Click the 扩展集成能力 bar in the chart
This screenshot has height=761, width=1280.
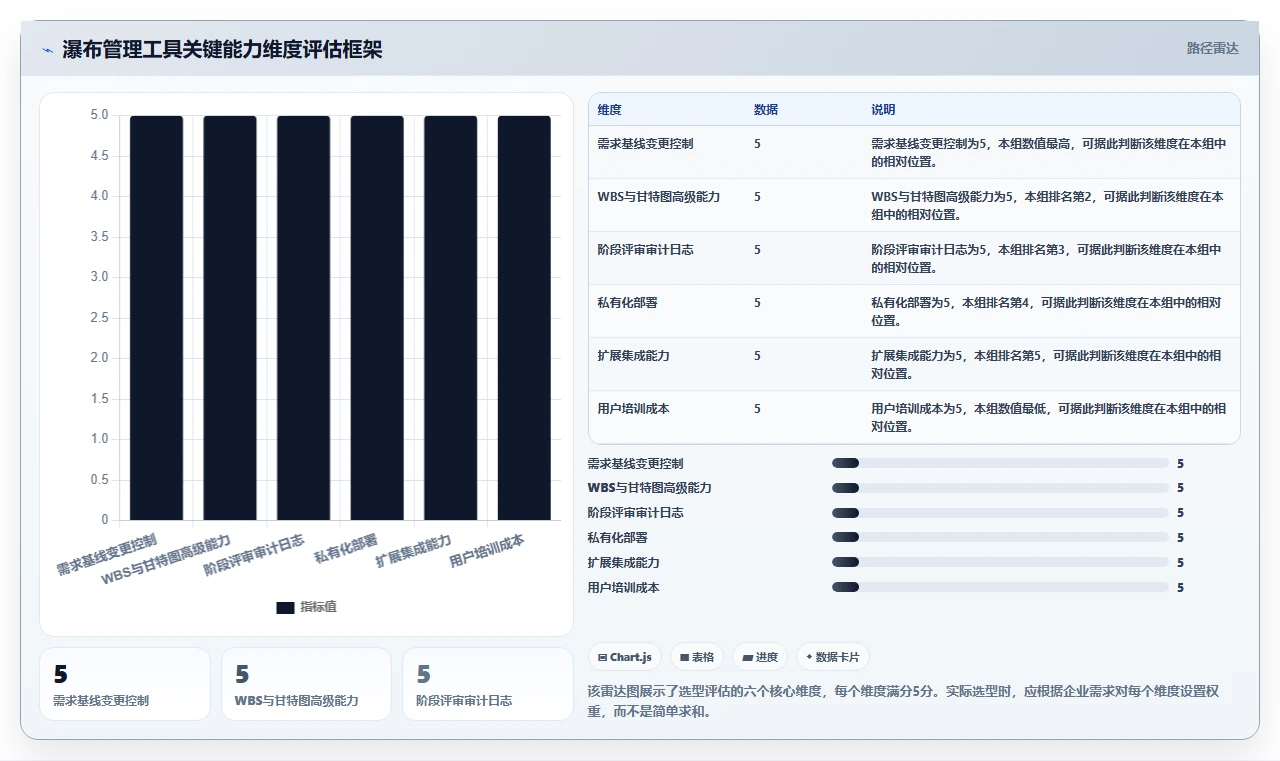coord(451,318)
